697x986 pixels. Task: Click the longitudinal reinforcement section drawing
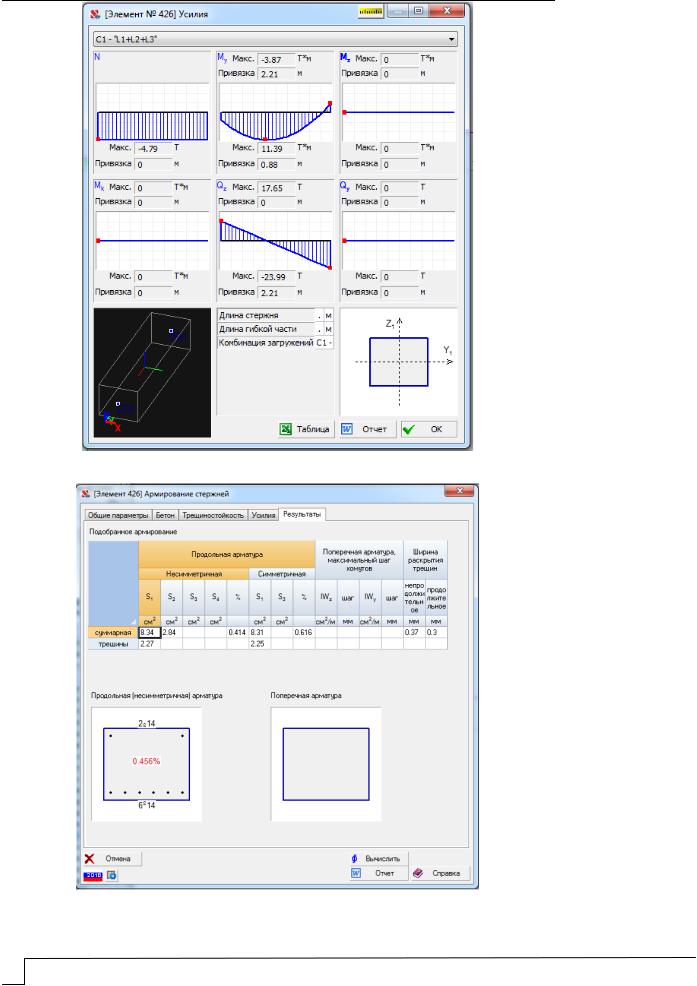pyautogui.click(x=147, y=764)
